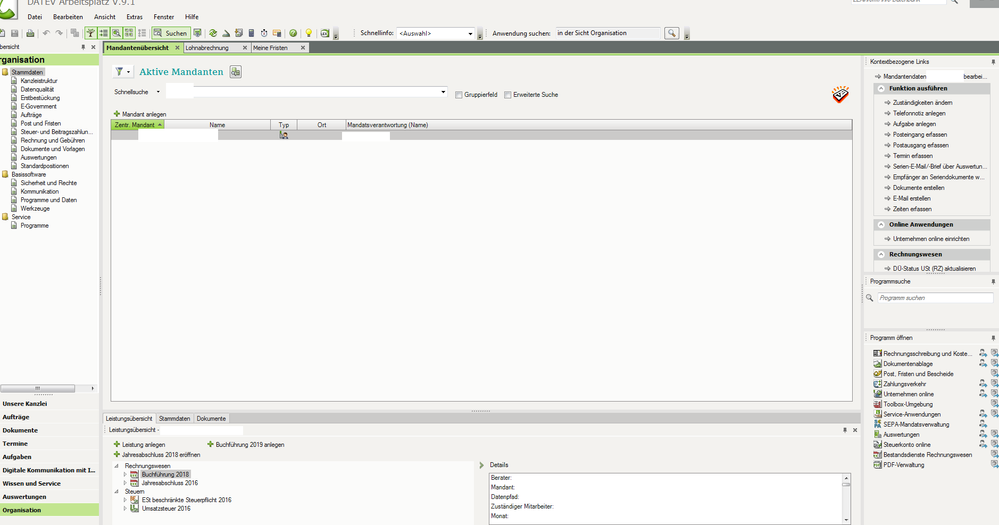Click the Toolbox-Umgebung program icon
This screenshot has height=525, width=999.
tap(877, 405)
